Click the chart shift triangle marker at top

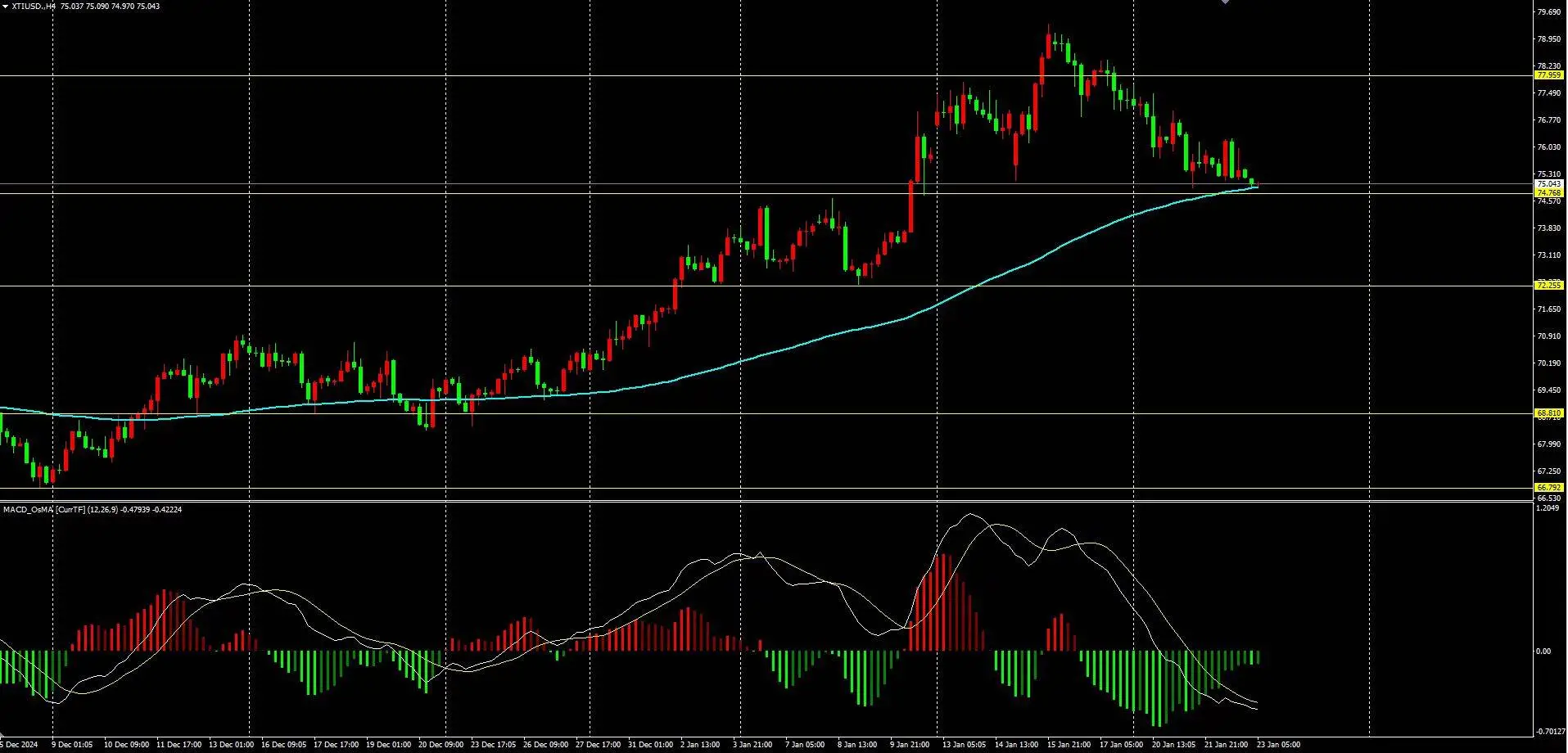point(1225,2)
